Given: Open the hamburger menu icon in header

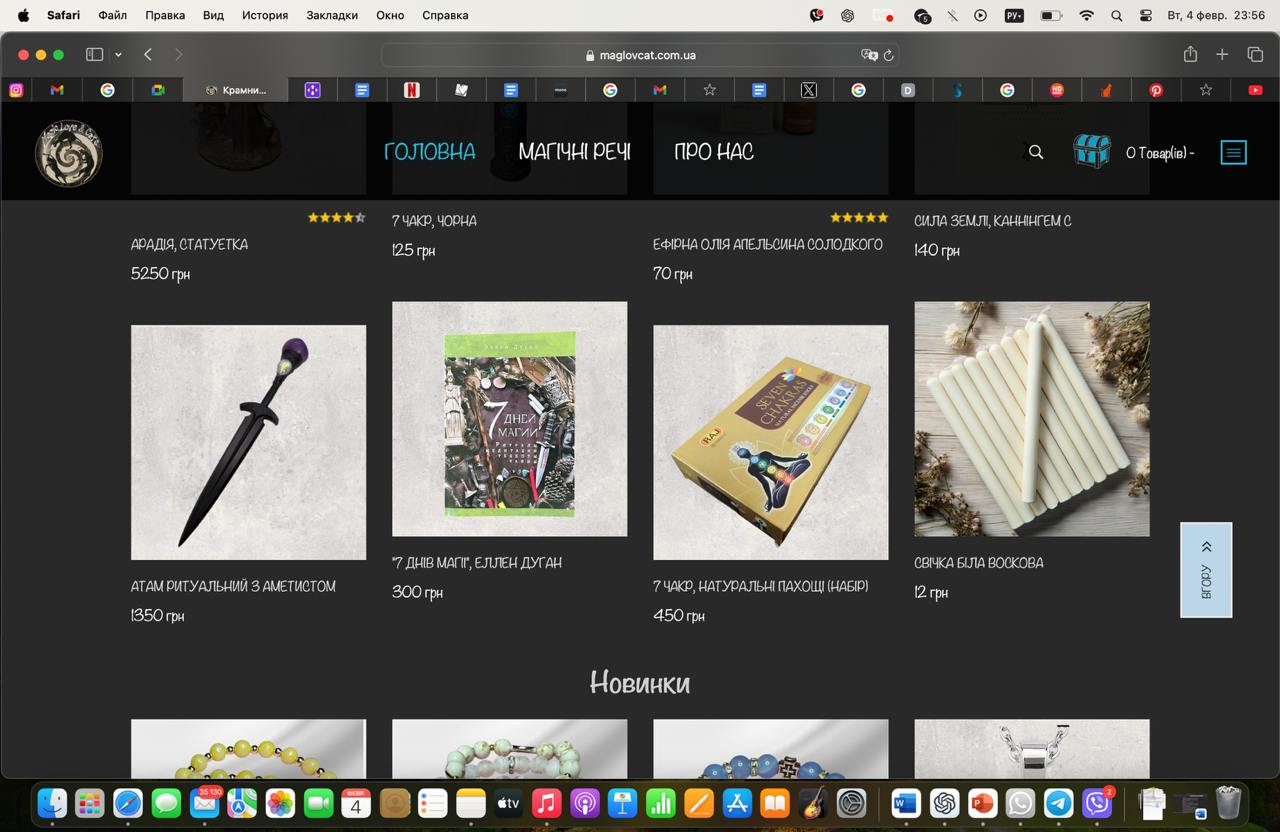Looking at the screenshot, I should 1233,153.
